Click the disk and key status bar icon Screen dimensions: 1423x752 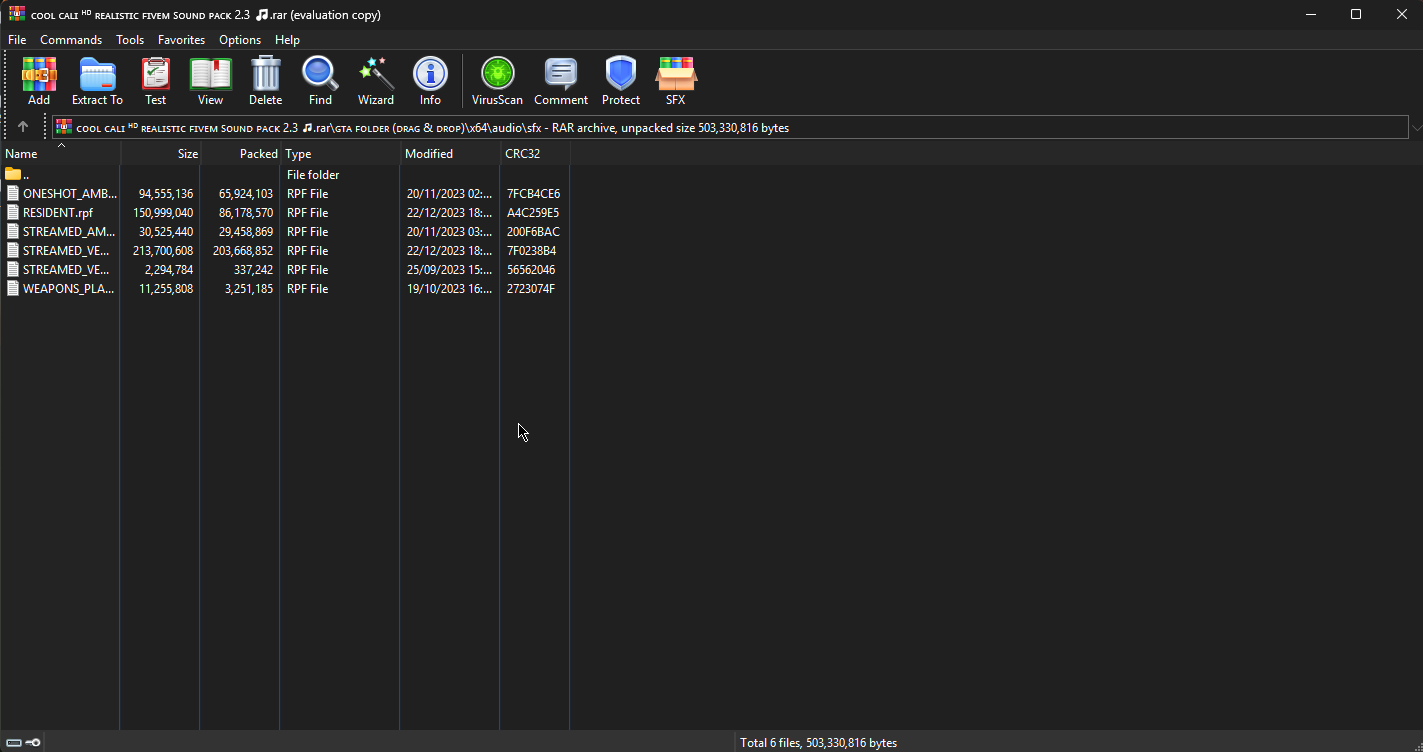[x=24, y=742]
